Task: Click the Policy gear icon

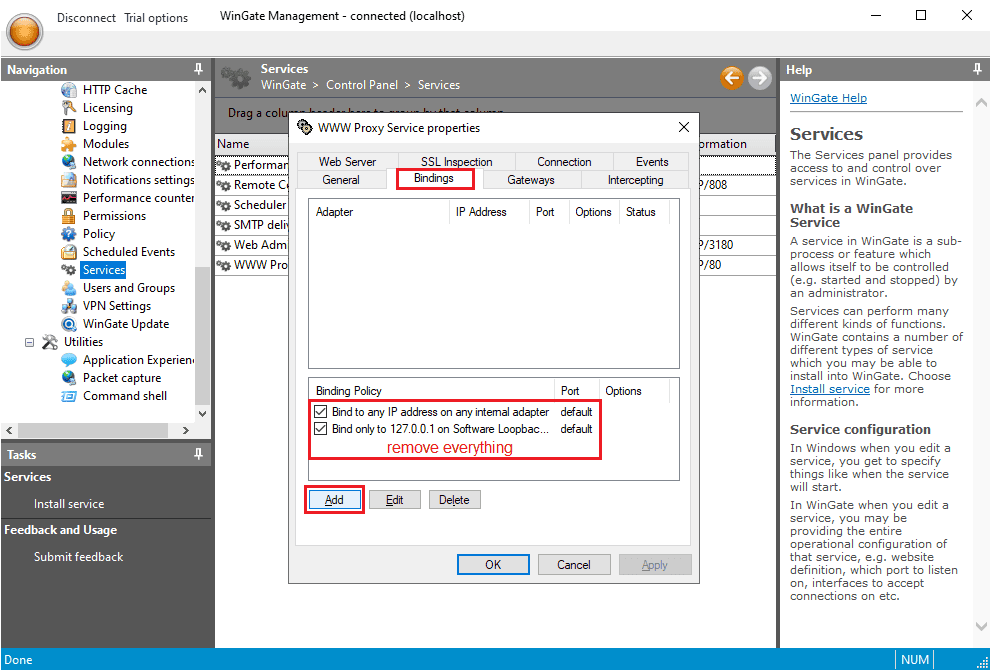Action: [69, 234]
